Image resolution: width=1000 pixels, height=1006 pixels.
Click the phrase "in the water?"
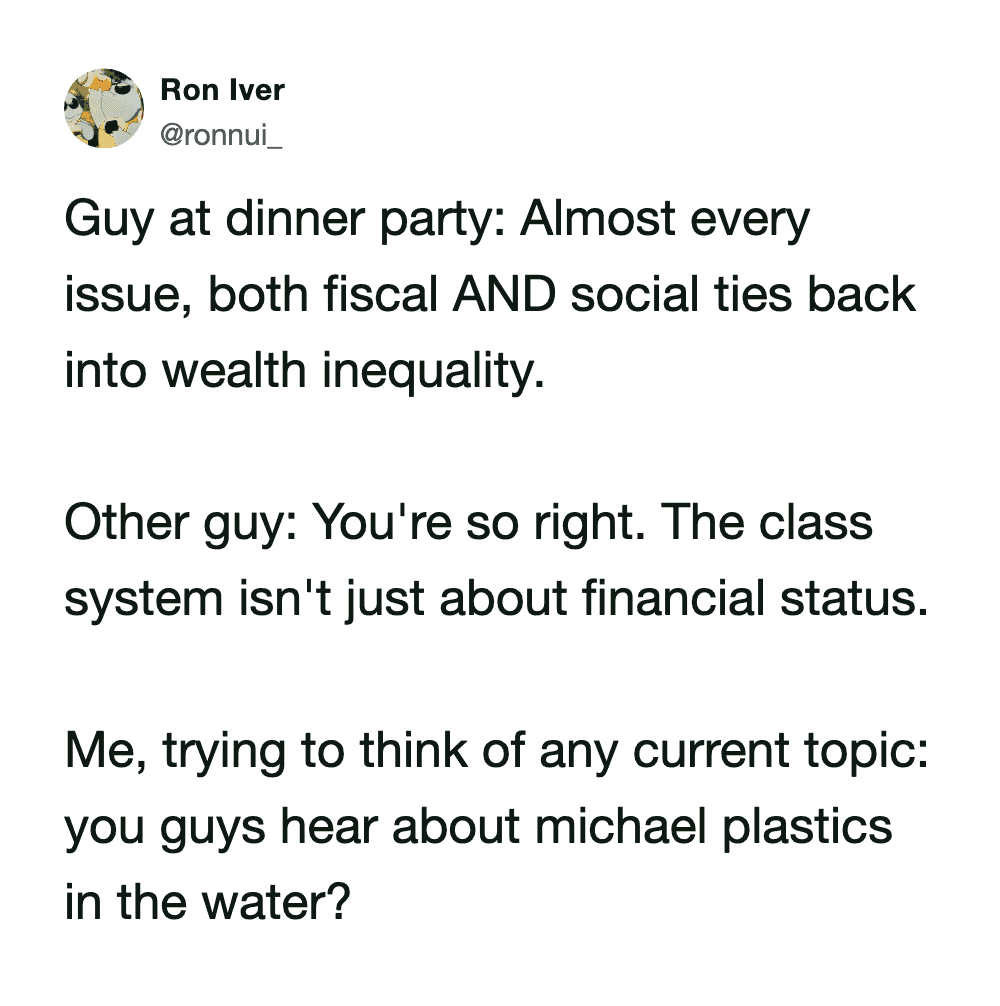tap(207, 903)
